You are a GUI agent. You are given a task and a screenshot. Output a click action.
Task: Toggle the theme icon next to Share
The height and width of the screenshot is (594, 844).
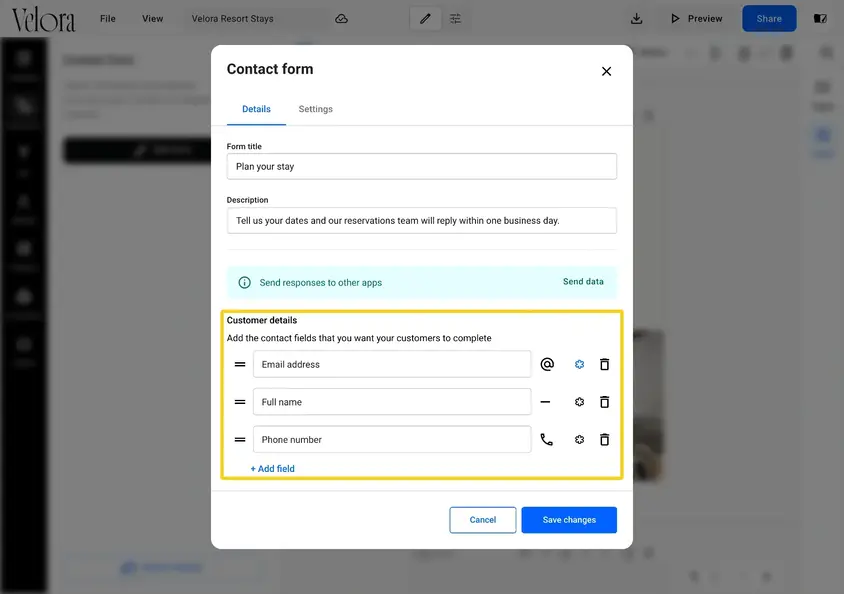[820, 19]
